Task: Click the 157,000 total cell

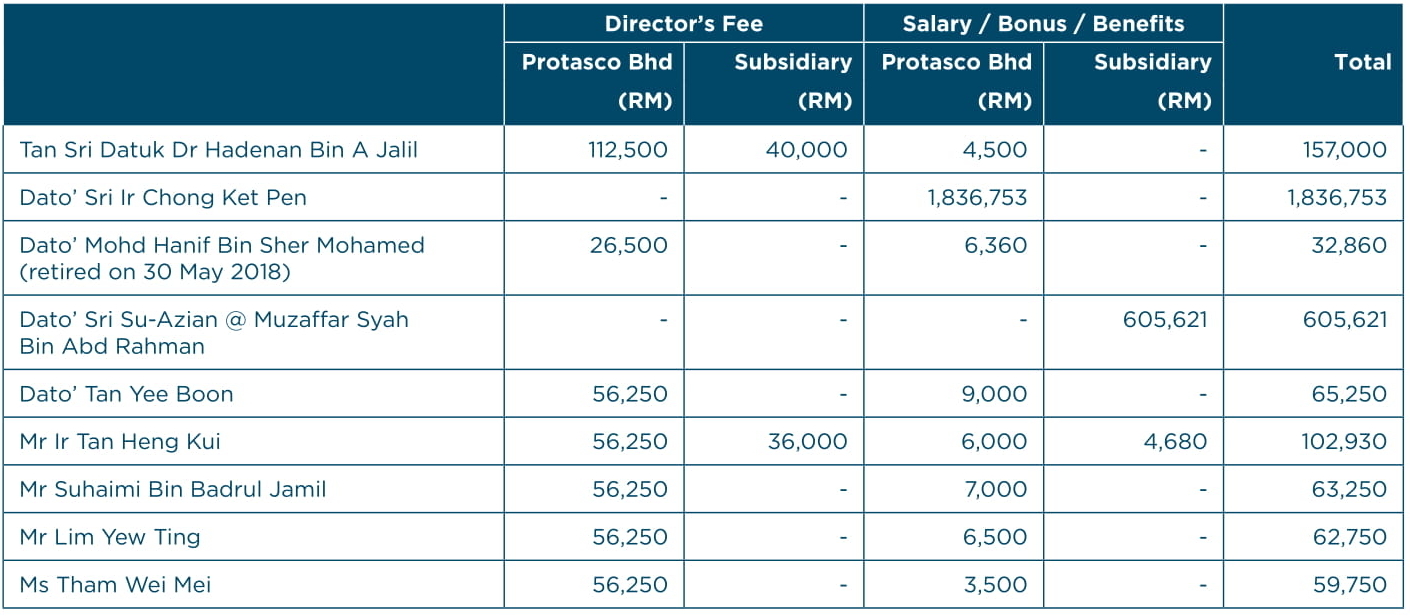Action: tap(1343, 150)
